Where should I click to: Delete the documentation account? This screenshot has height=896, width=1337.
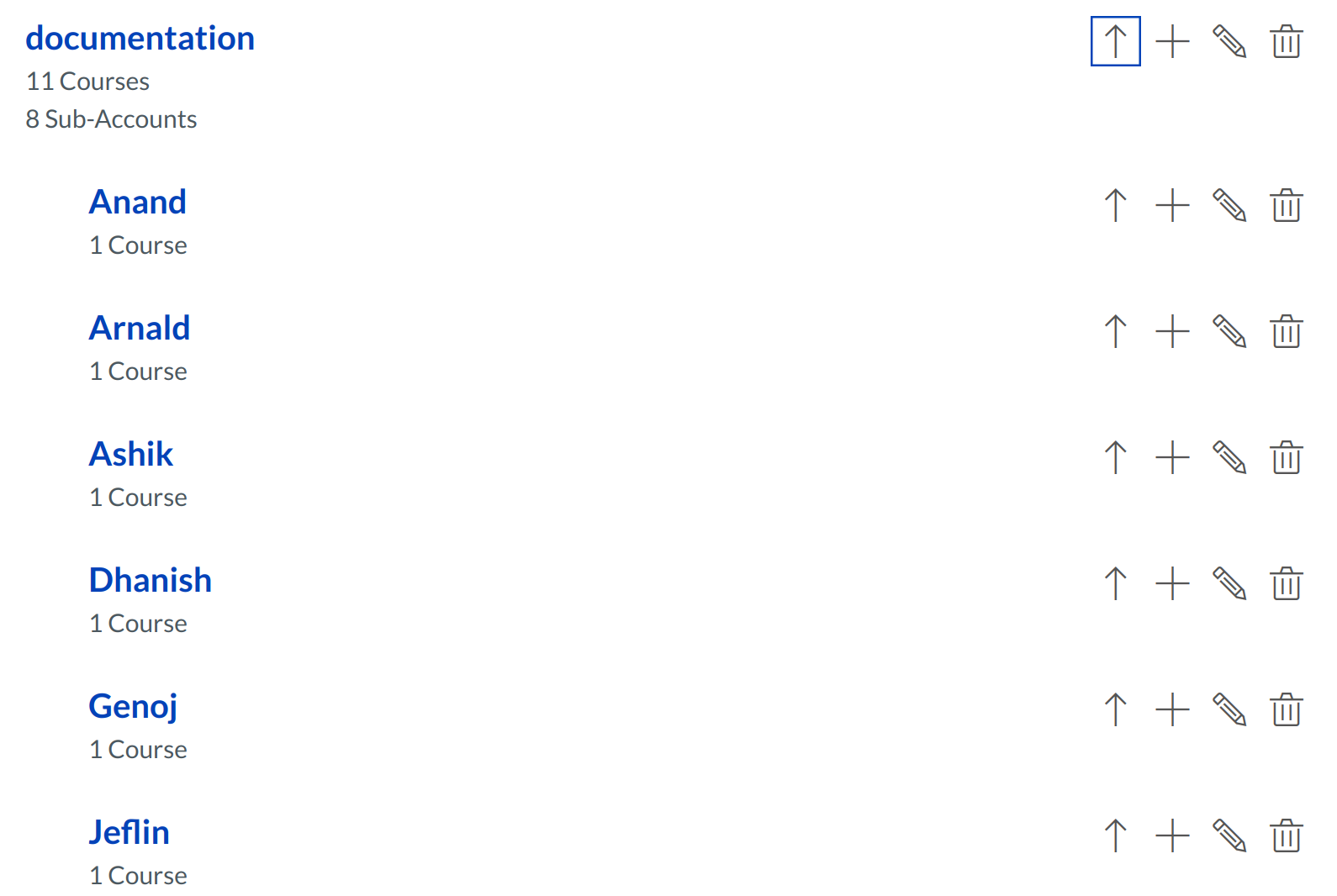click(x=1287, y=41)
